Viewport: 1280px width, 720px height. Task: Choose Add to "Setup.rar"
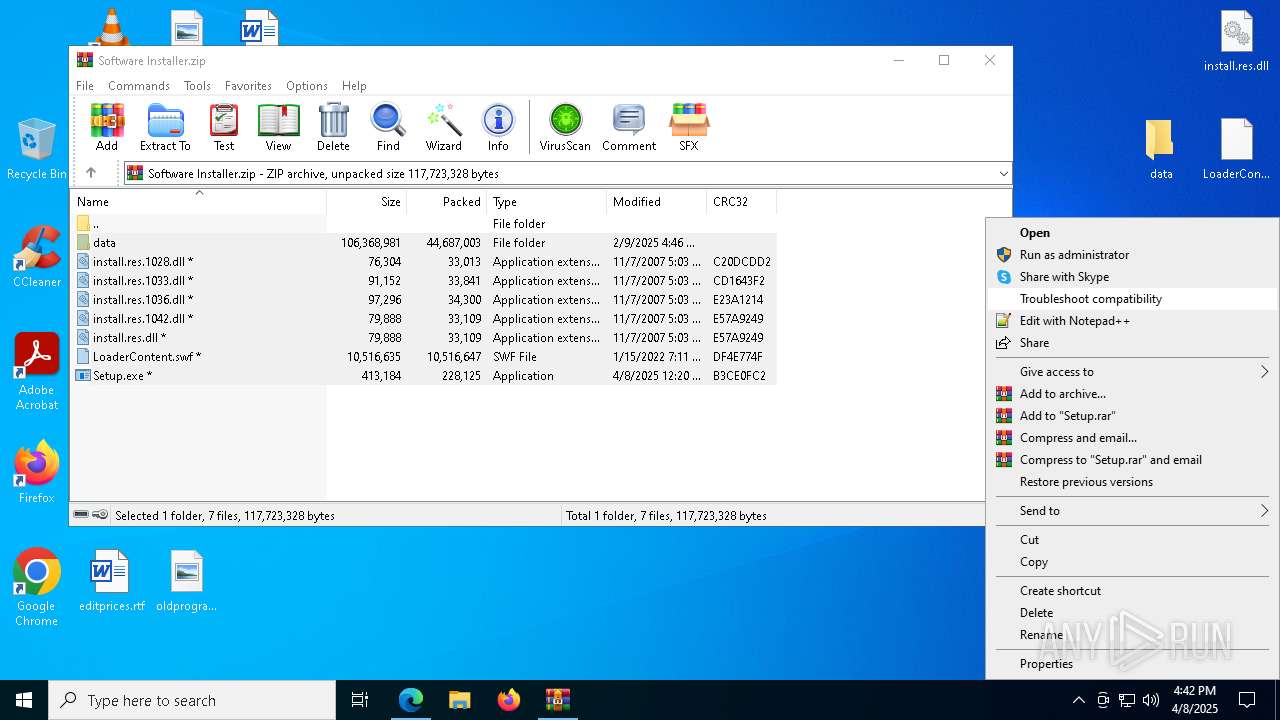[x=1132, y=415]
